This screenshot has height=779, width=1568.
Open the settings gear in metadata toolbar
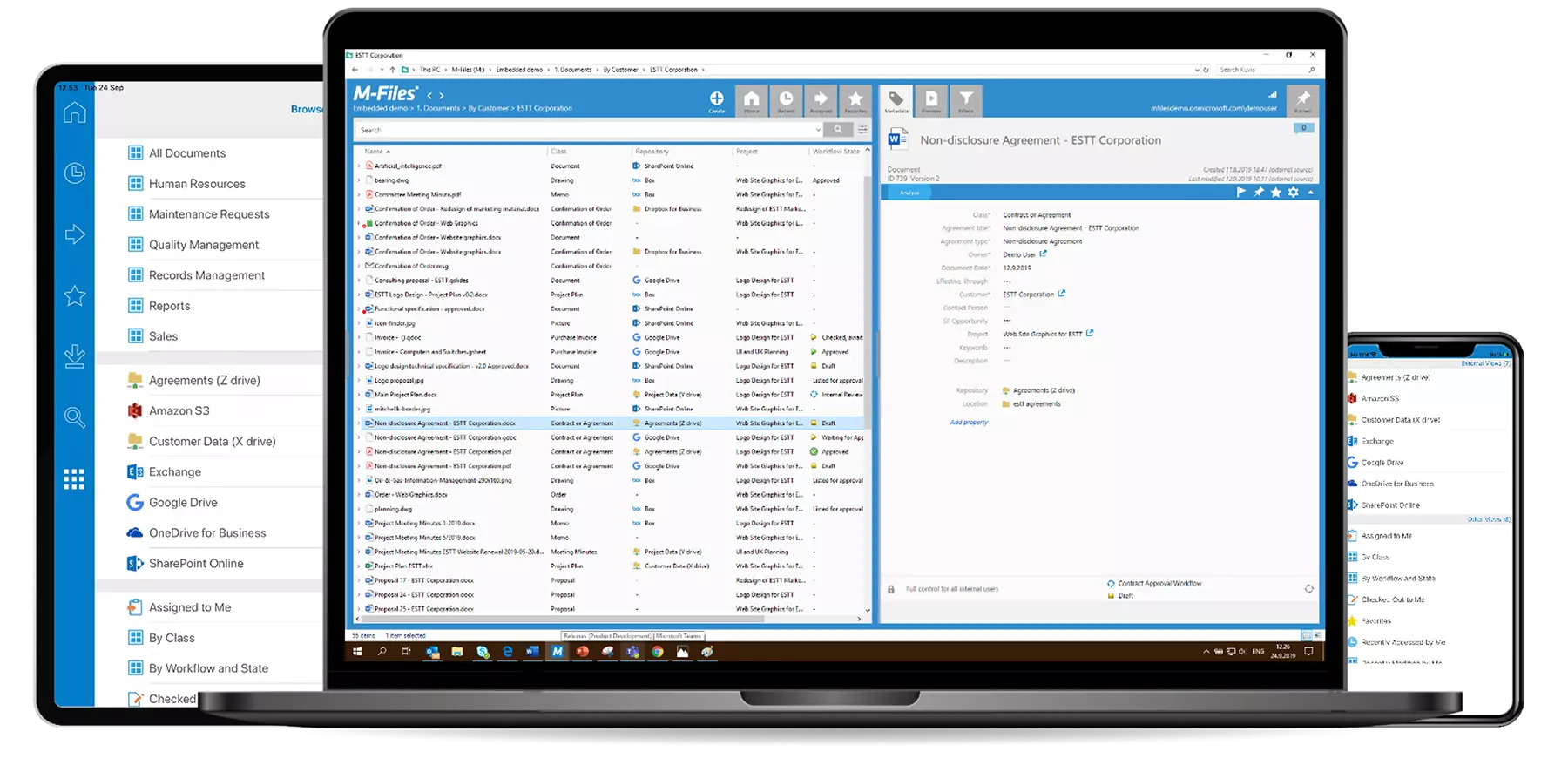[1294, 193]
